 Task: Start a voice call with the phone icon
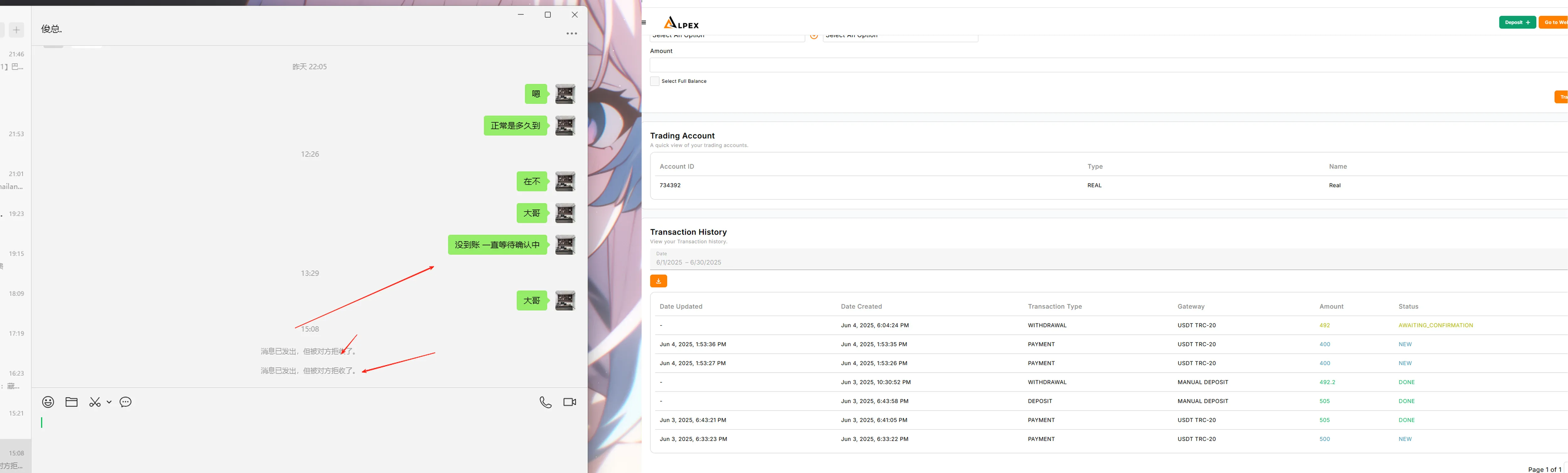pos(545,402)
